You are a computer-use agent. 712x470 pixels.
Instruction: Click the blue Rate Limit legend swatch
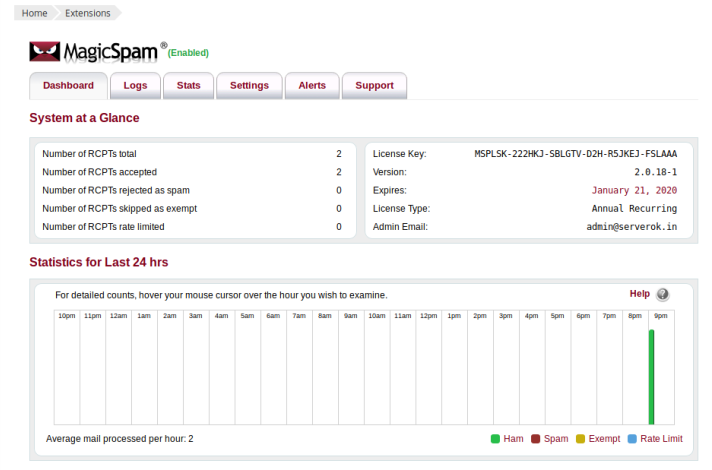coord(632,439)
